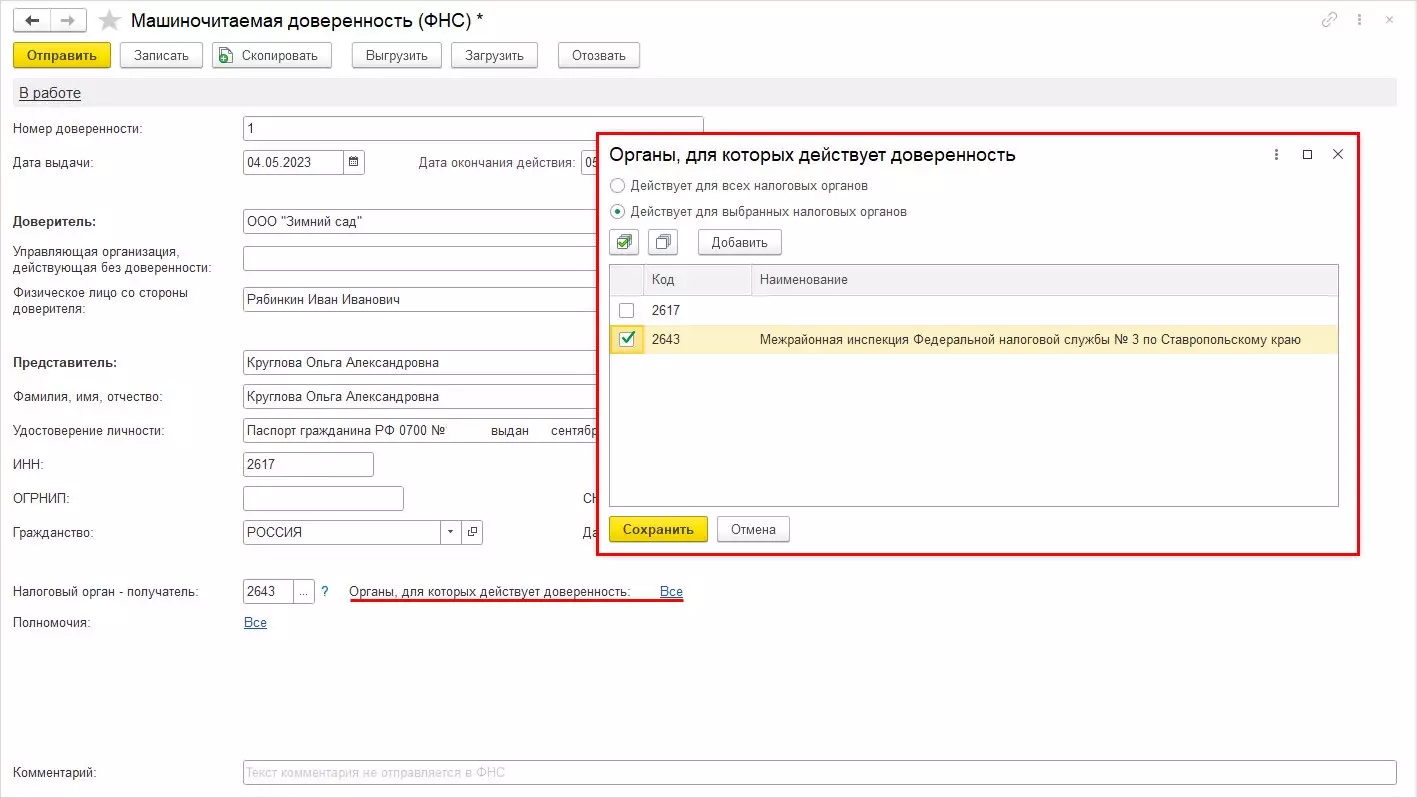Viewport: 1417px width, 798px height.
Task: Focus the Номер доверенности field
Action: pyautogui.click(x=473, y=129)
